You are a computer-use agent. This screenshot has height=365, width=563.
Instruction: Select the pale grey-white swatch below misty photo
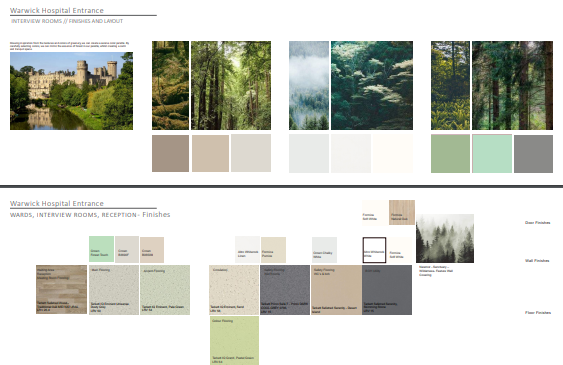pos(309,153)
